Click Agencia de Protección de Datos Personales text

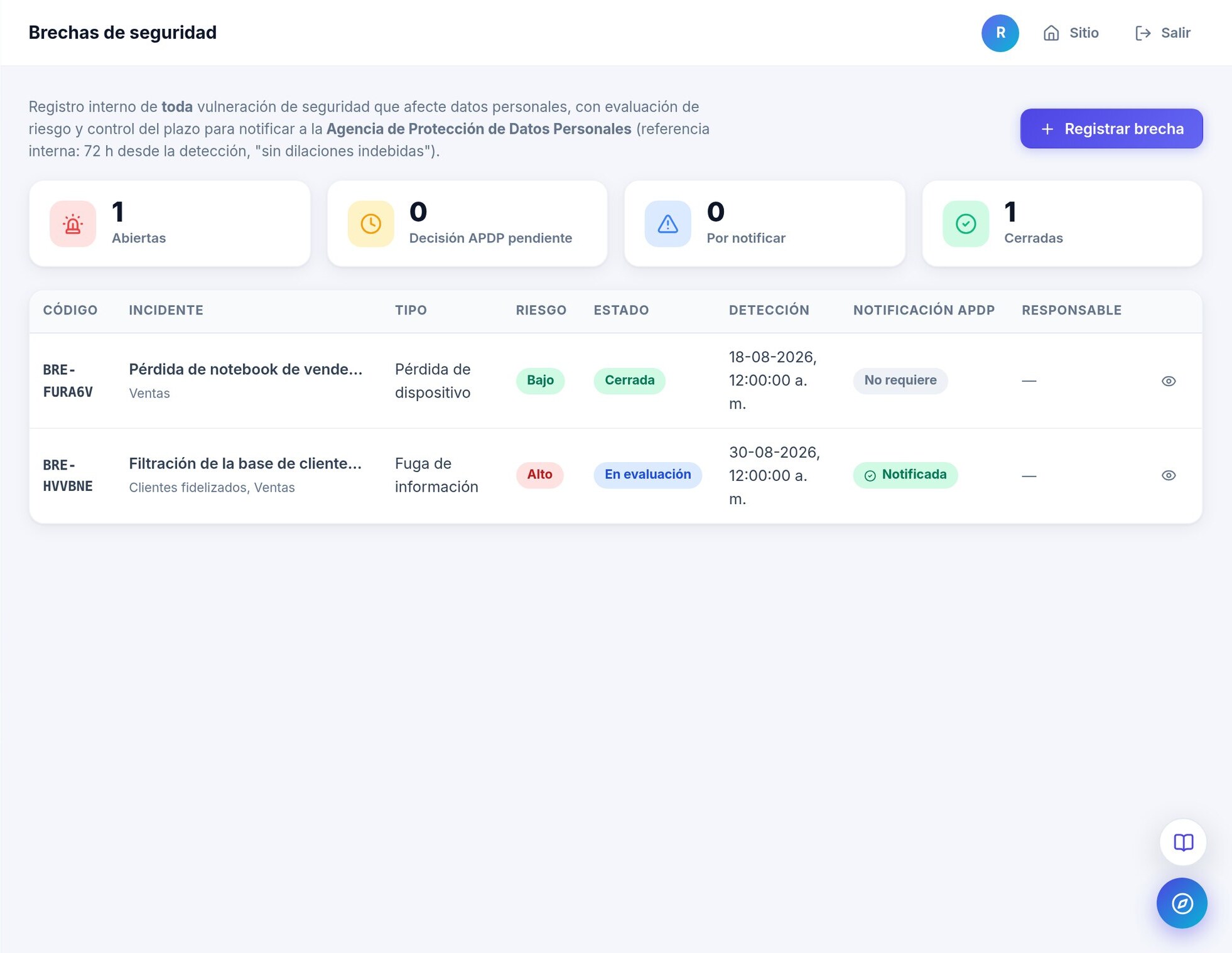pos(478,129)
